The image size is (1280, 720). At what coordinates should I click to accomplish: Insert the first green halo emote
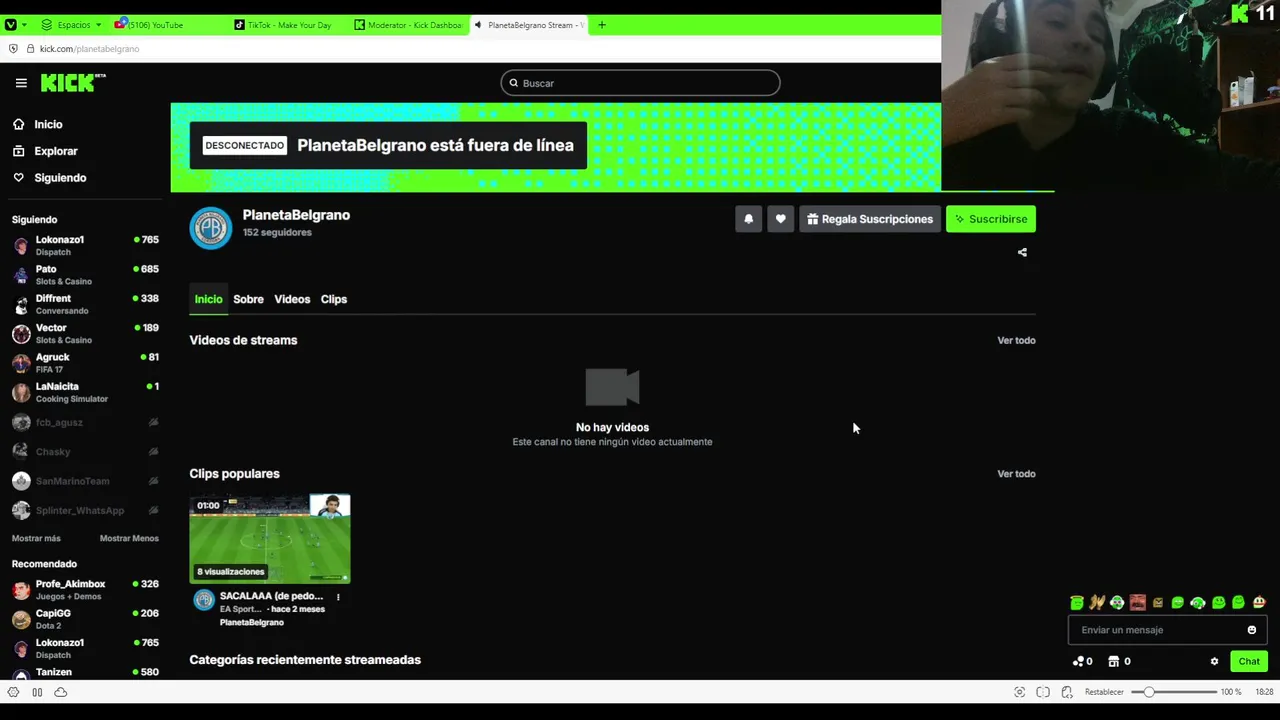pos(1077,602)
